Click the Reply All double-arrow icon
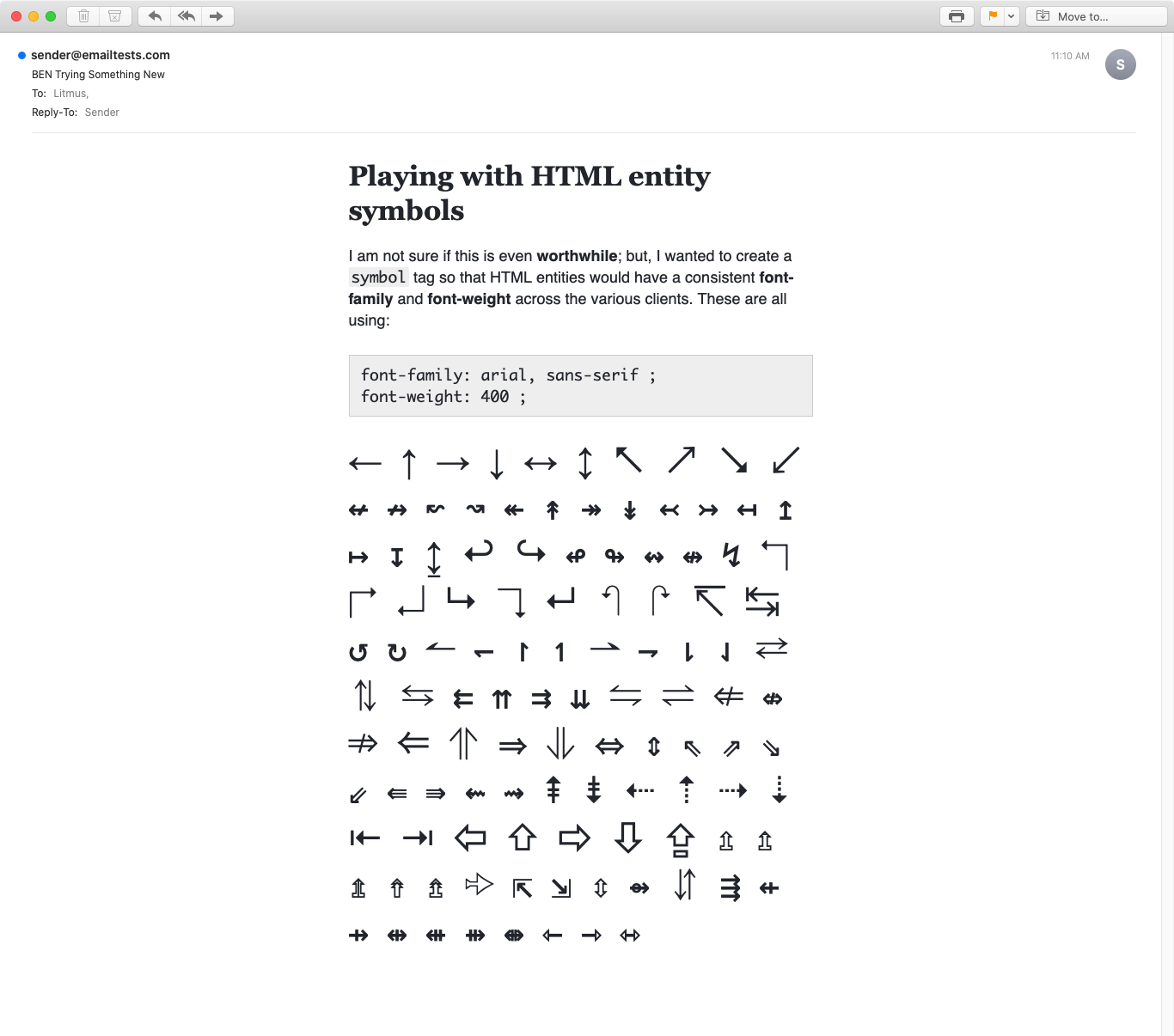1174x1036 pixels. 186,16
